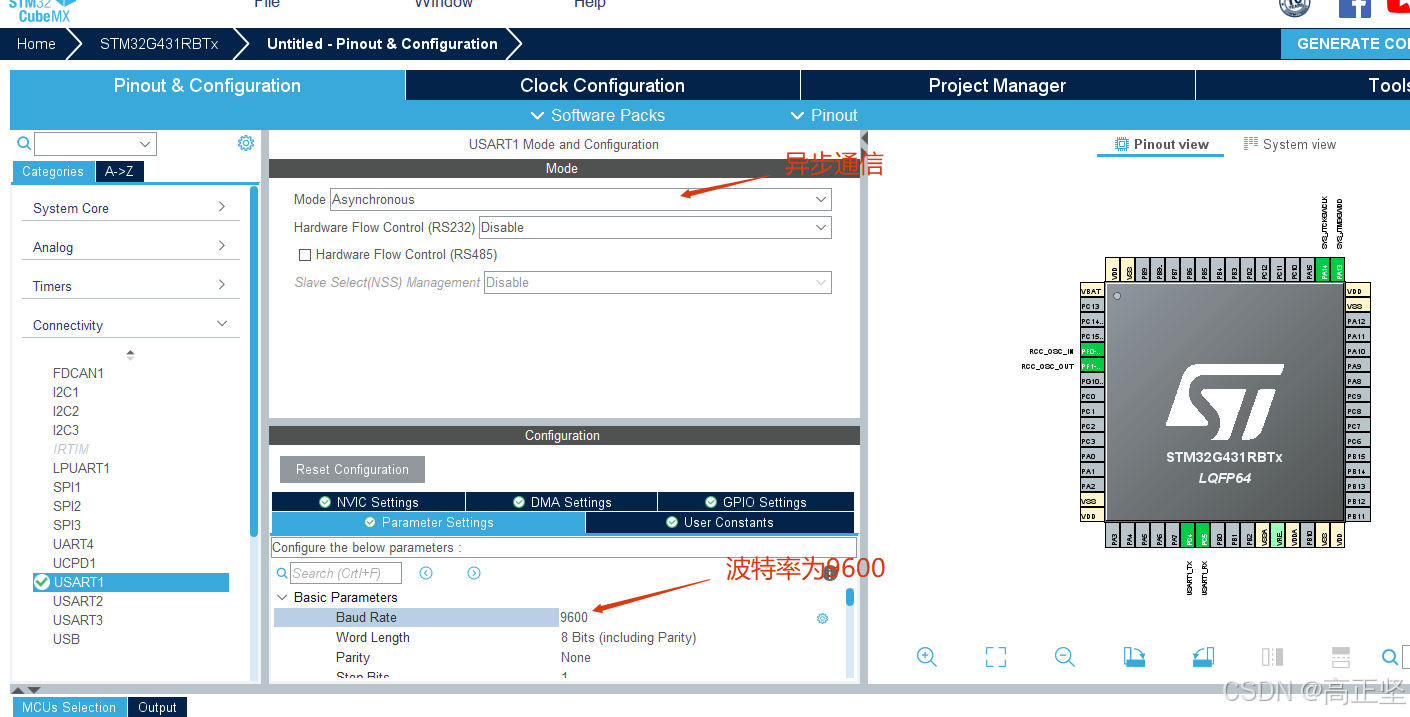The image size is (1410, 717).
Task: Enable Hardware Flow Control (RS485) checkbox
Action: click(305, 255)
